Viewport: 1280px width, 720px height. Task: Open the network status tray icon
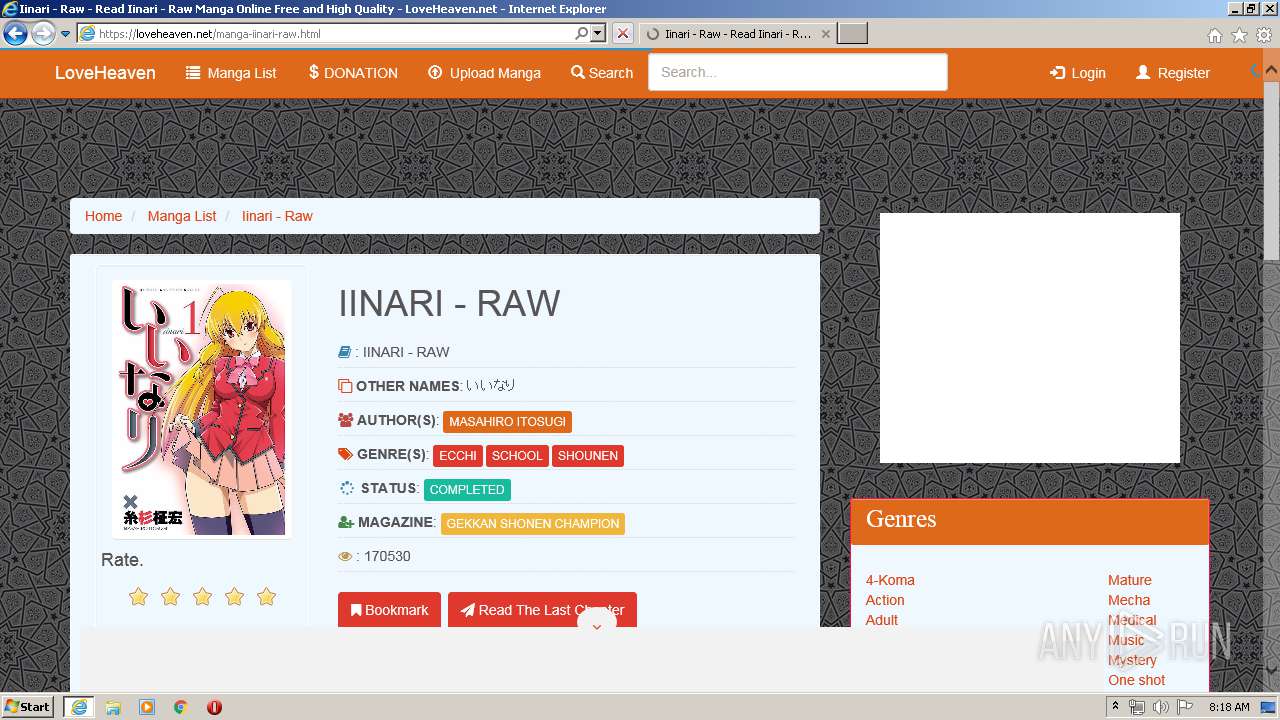(x=1137, y=707)
